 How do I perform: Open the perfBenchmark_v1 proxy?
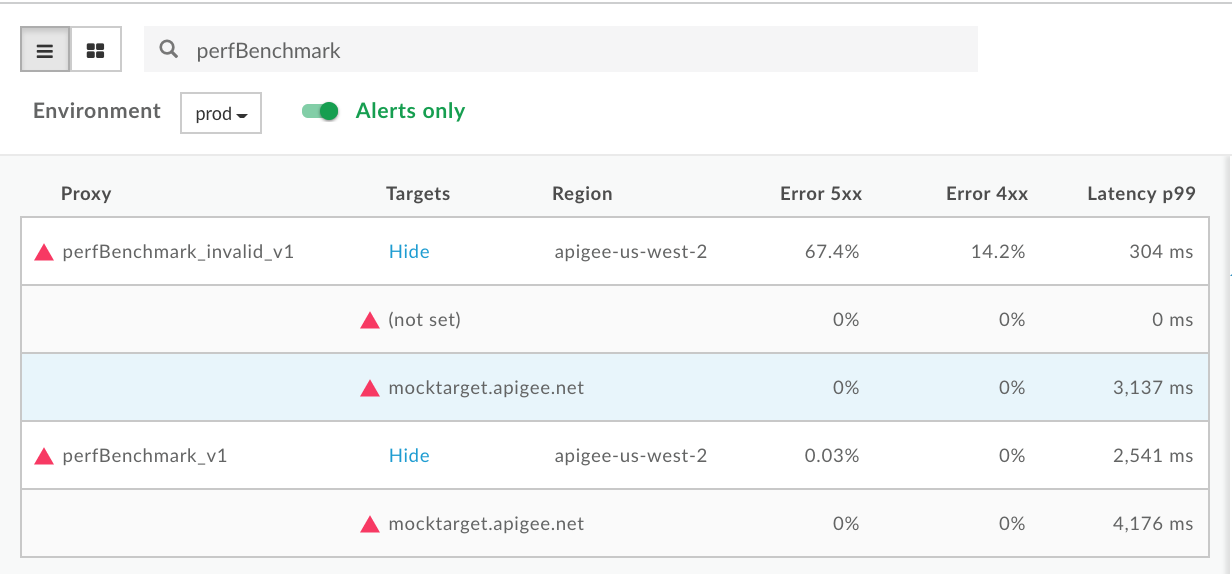point(145,456)
